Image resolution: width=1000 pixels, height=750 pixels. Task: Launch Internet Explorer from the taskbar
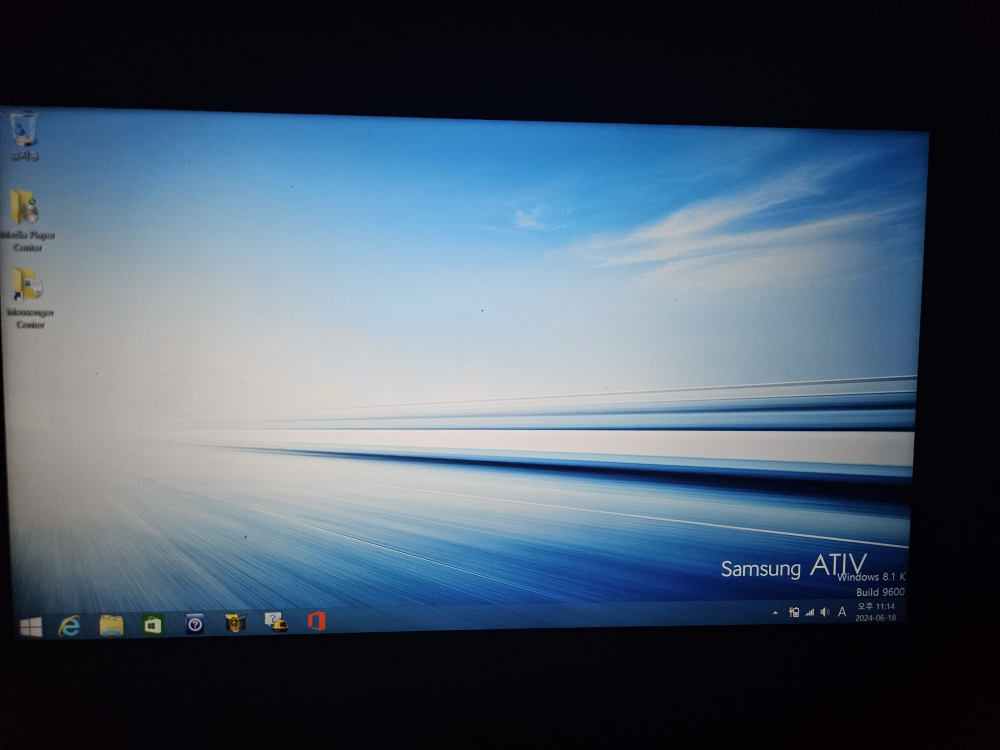70,626
